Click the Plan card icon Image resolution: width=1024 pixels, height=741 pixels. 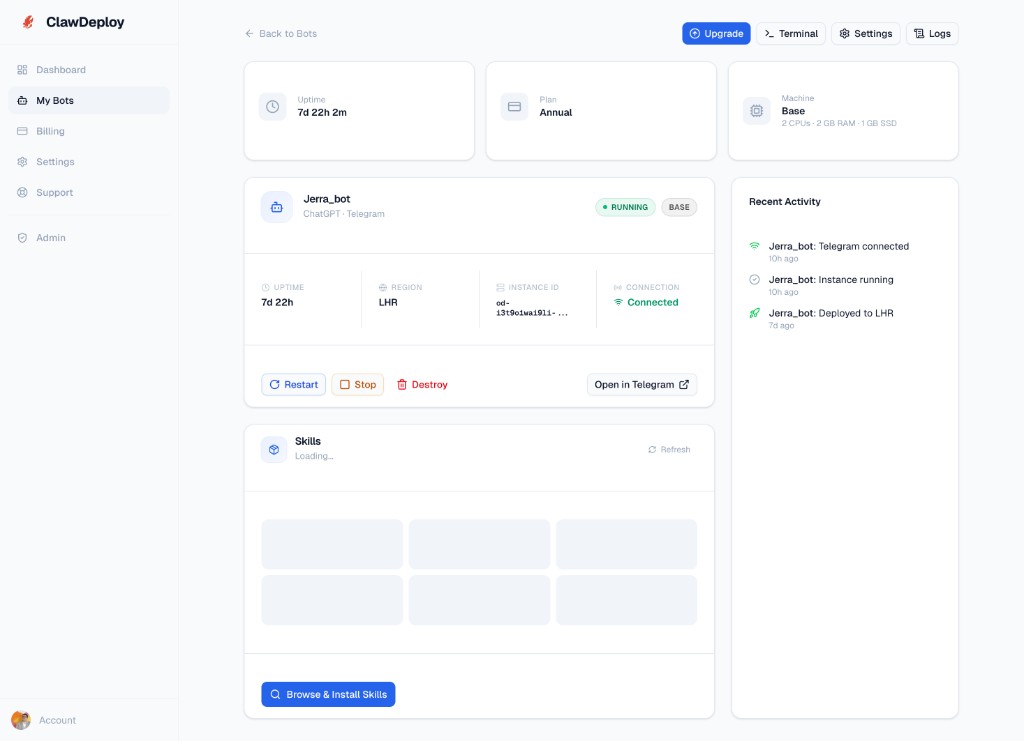(x=514, y=107)
